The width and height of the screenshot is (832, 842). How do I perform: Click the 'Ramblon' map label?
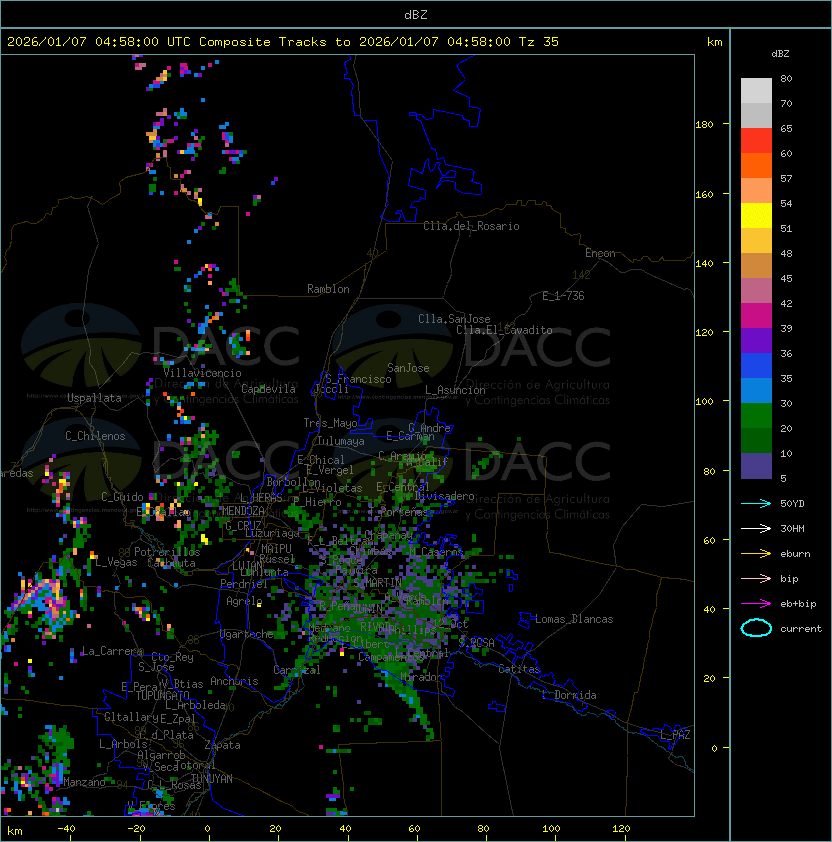[328, 289]
